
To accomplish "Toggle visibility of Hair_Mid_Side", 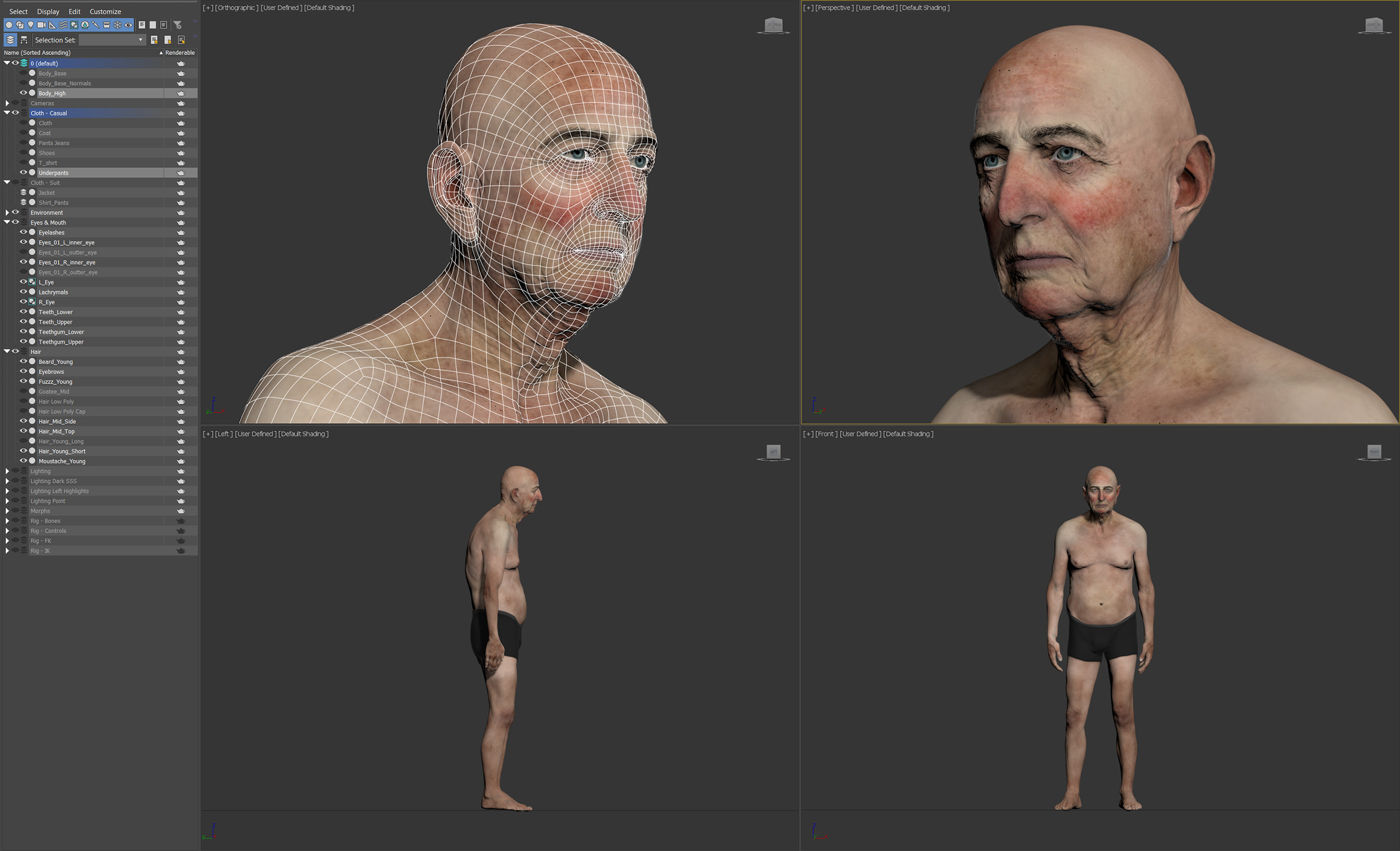I will (x=24, y=421).
